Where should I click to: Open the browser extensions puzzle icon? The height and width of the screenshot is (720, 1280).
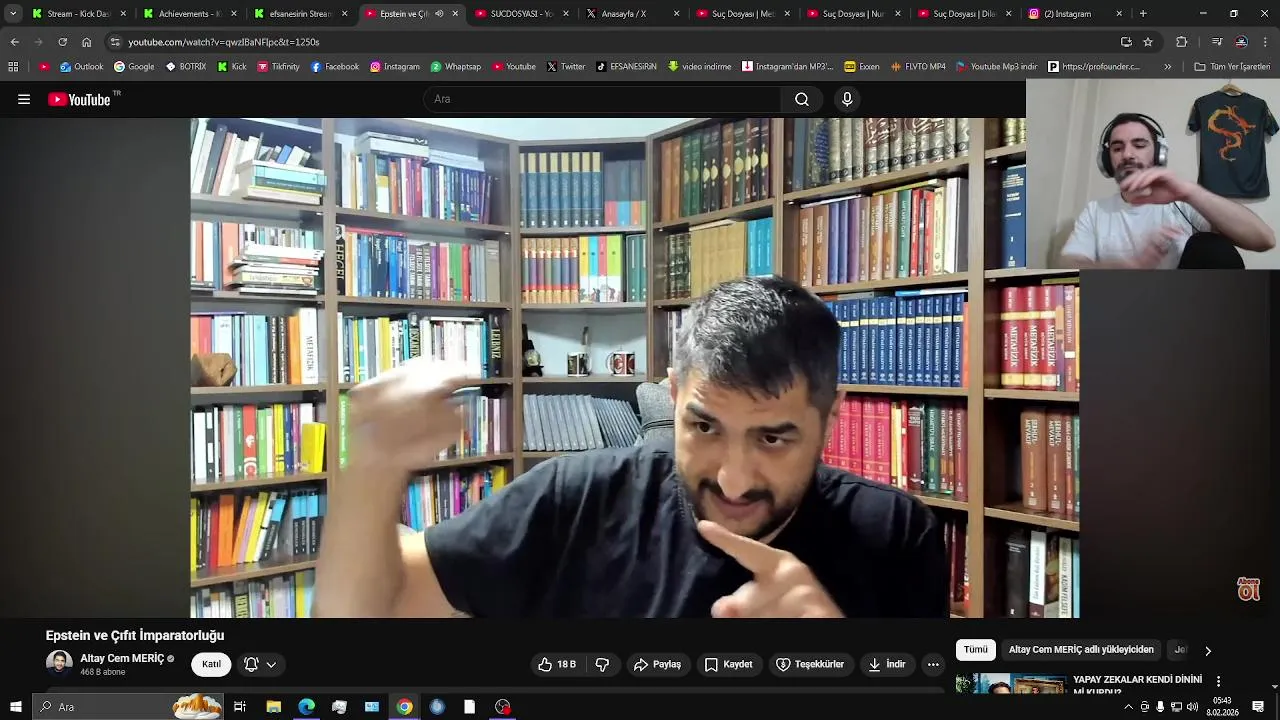(x=1181, y=42)
